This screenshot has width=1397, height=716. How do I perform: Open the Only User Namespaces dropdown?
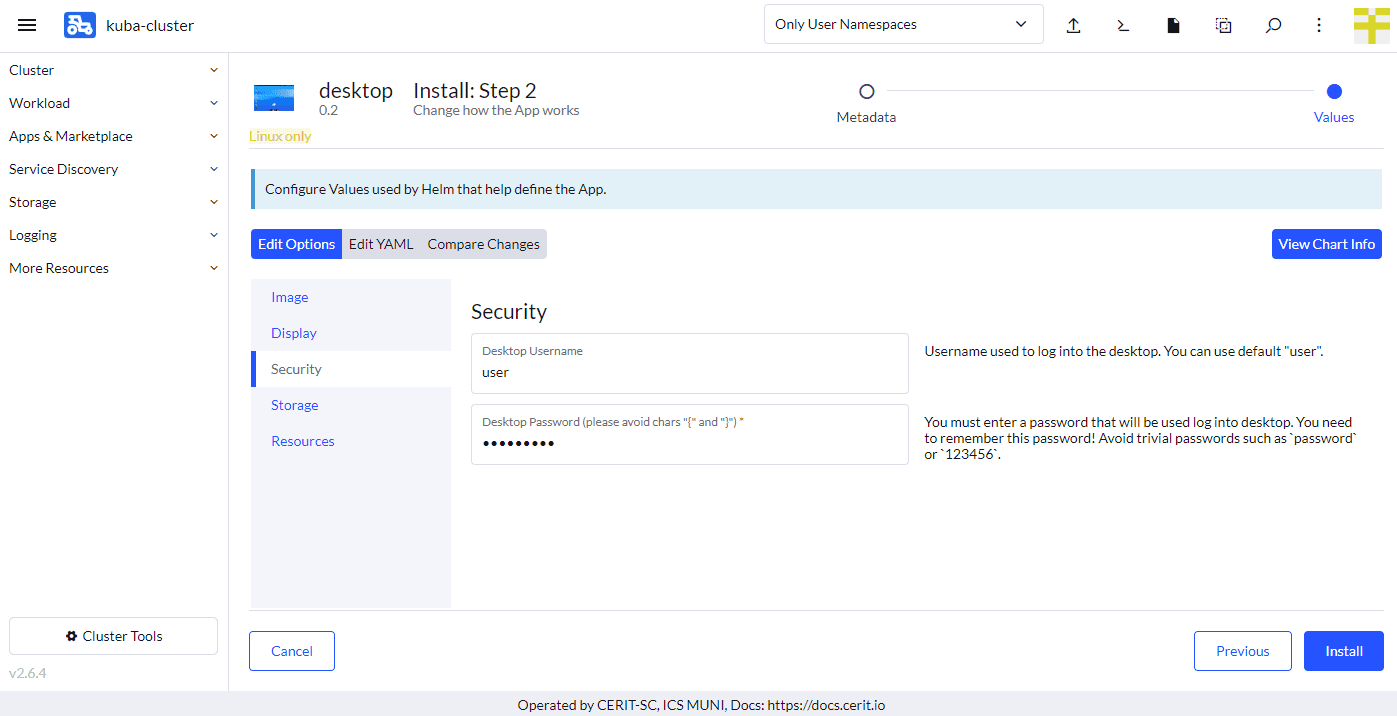pyautogui.click(x=902, y=23)
